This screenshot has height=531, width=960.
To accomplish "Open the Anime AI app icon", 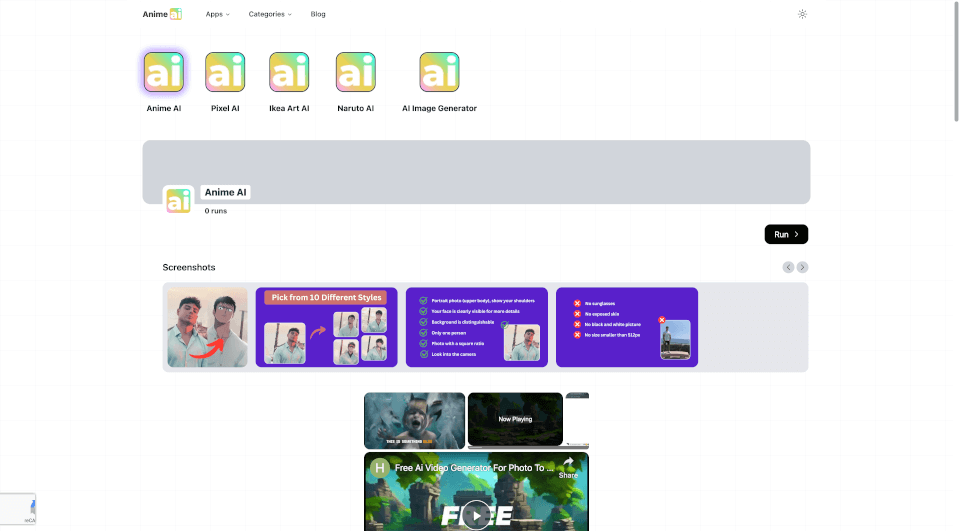I will tap(163, 72).
